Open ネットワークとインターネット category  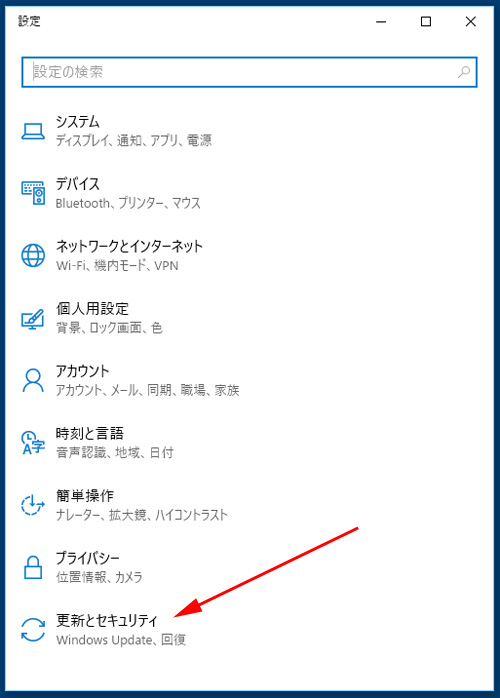click(129, 246)
